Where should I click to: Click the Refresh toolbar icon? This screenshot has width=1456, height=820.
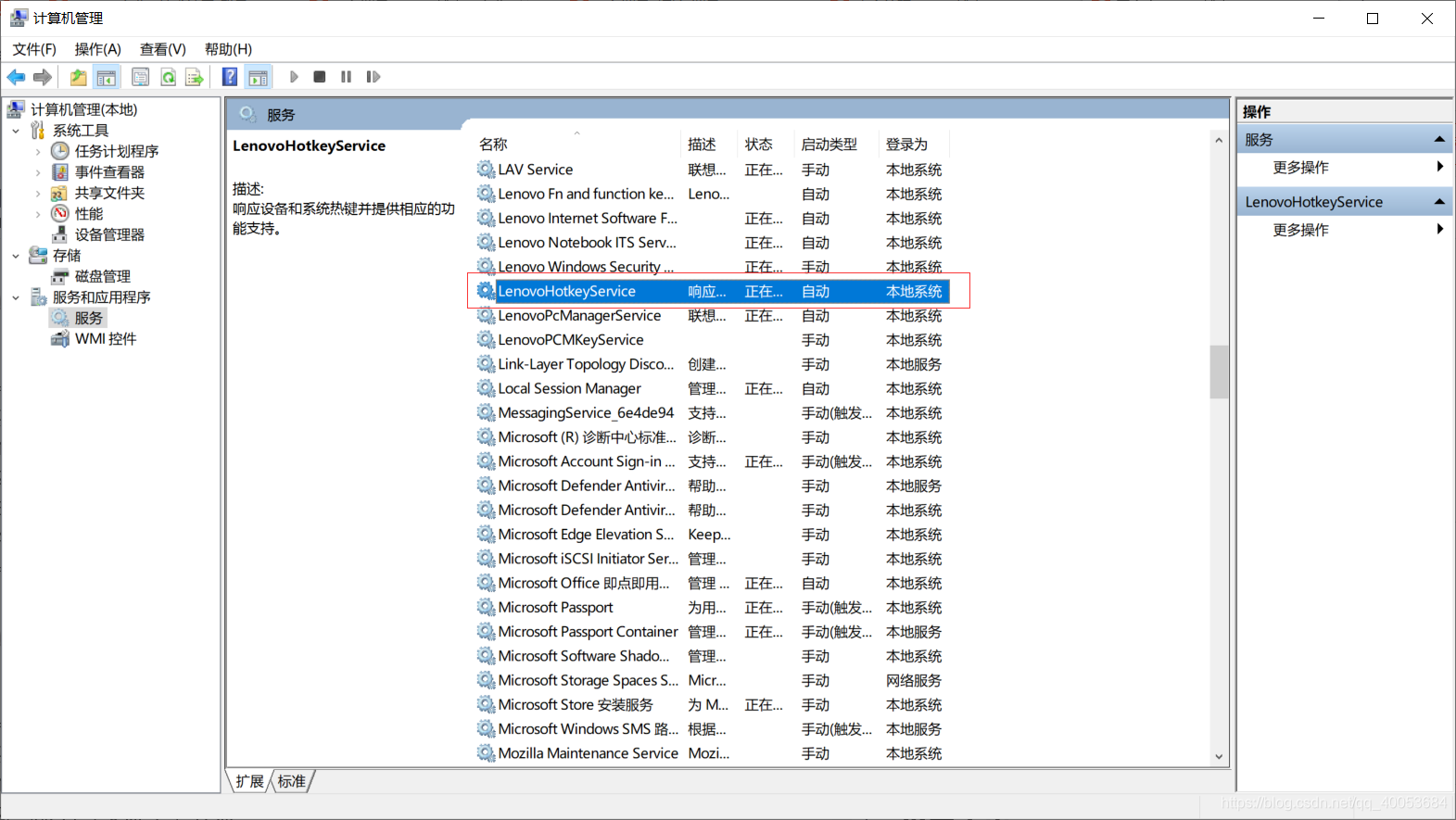click(168, 77)
